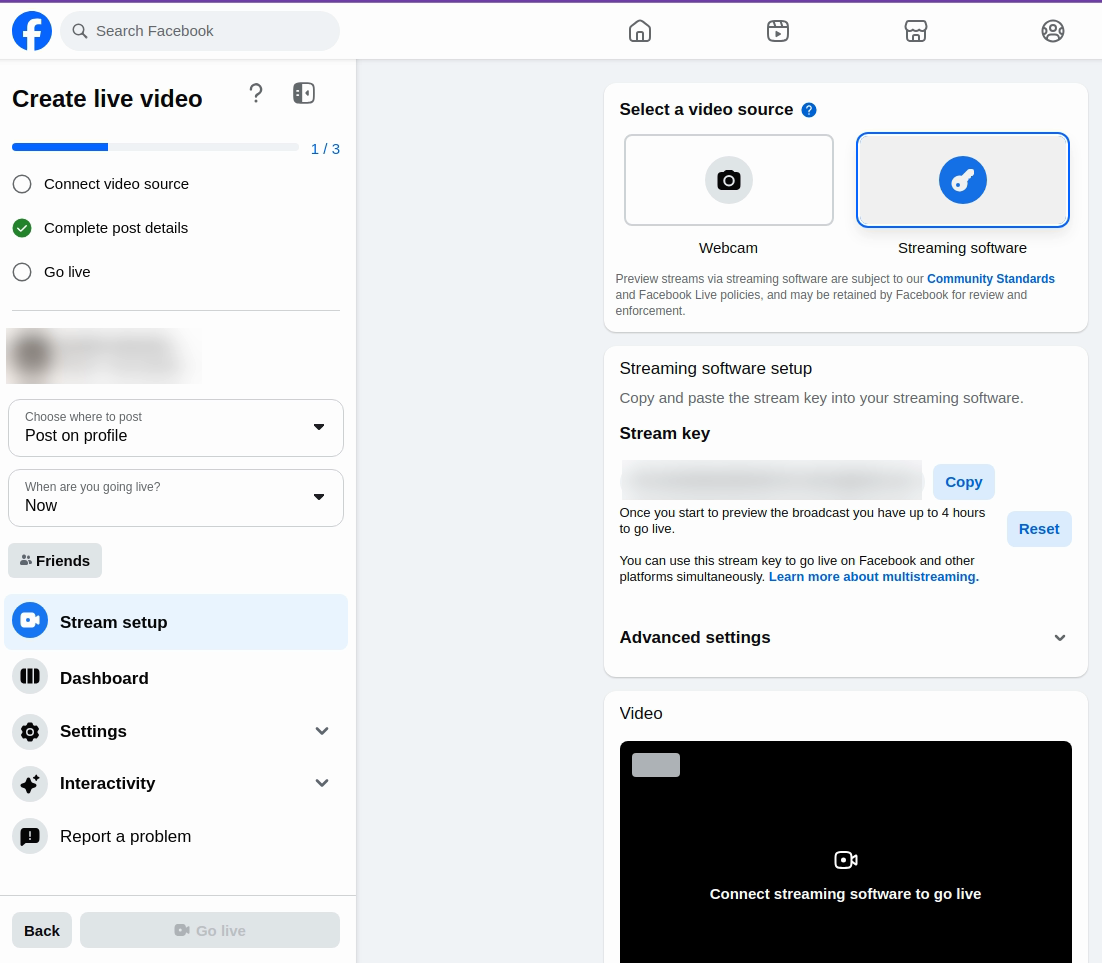Open Learn more about multistreaming link
Viewport: 1102px width, 963px height.
(874, 576)
